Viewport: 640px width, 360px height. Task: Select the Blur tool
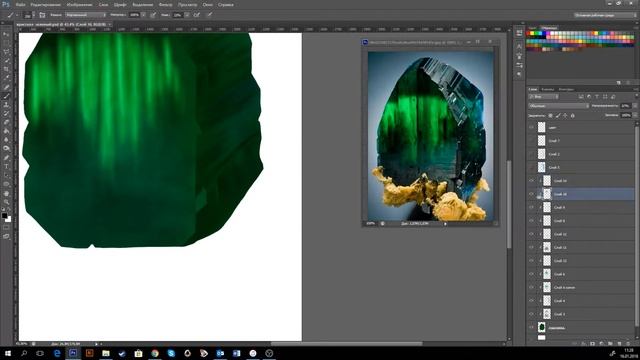(x=6, y=140)
